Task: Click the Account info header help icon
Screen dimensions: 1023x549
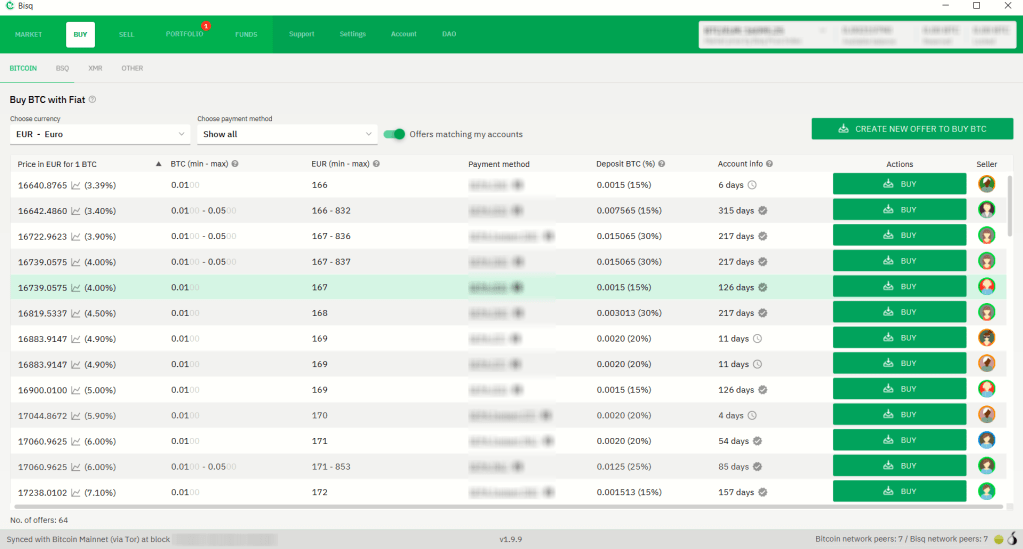Action: [769, 164]
